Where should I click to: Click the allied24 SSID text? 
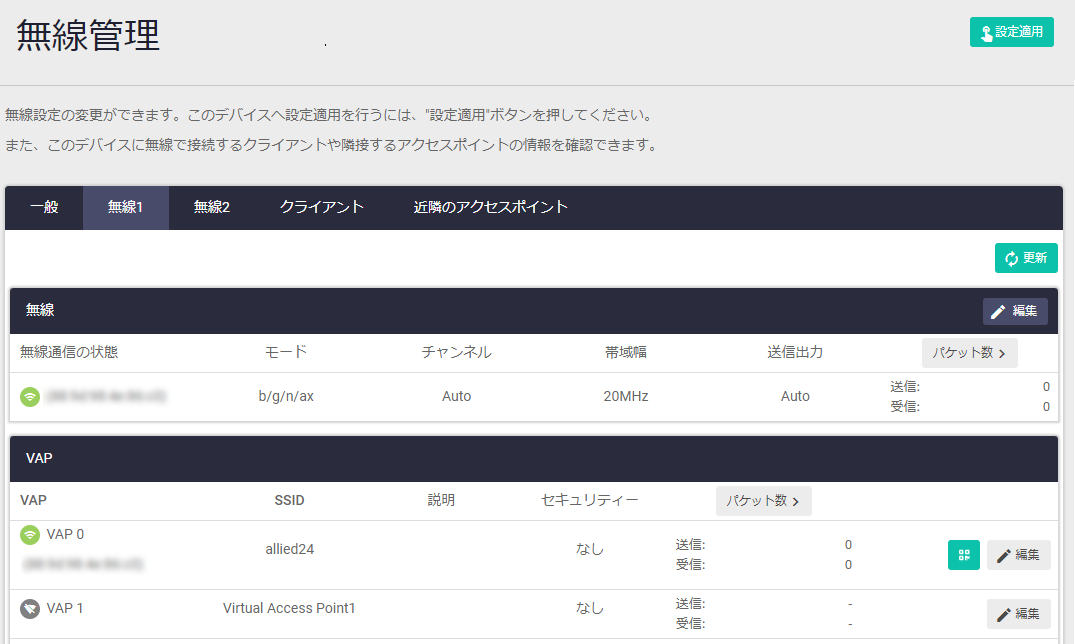point(289,549)
